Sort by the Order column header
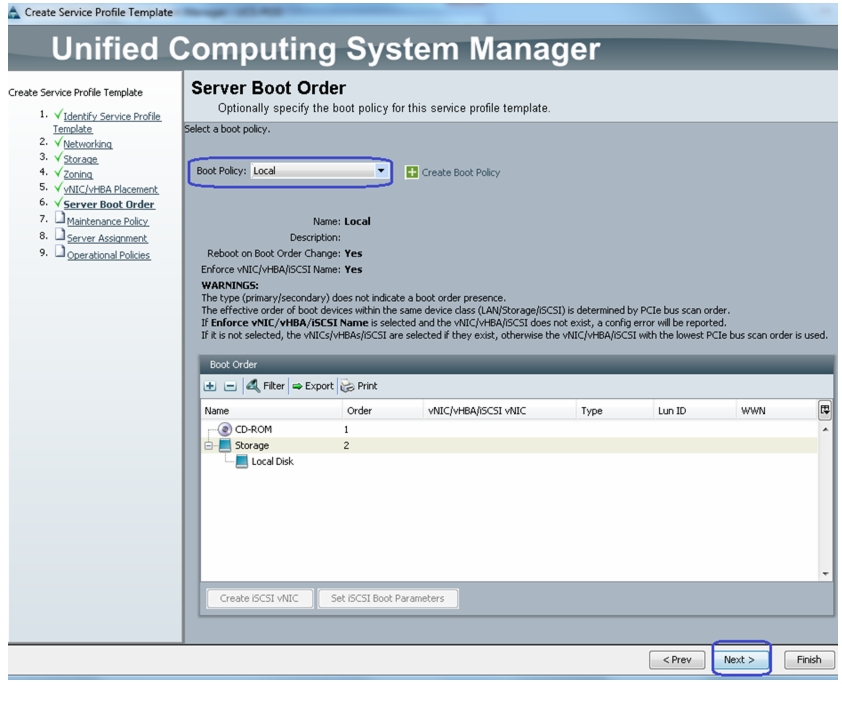Viewport: 842px width, 704px height. click(382, 410)
